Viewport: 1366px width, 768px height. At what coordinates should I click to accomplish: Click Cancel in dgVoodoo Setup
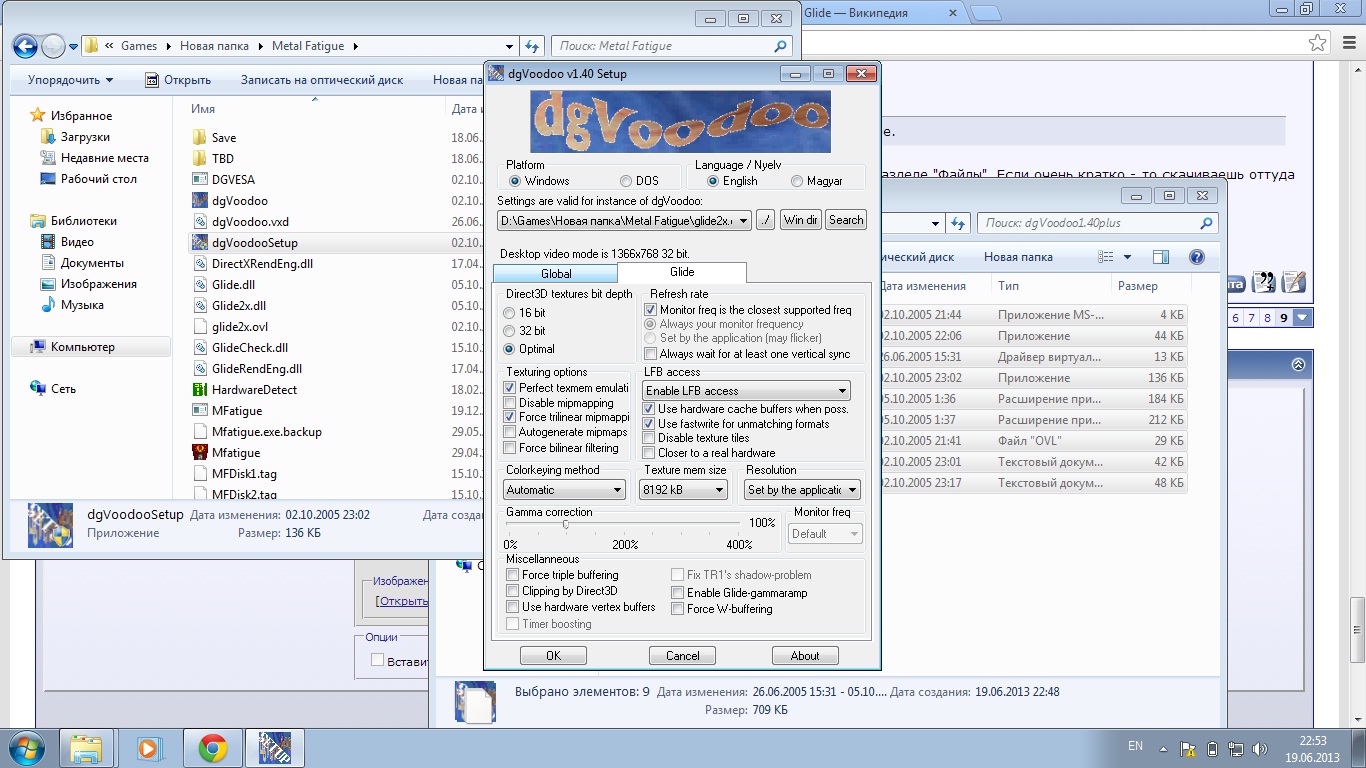(x=682, y=656)
